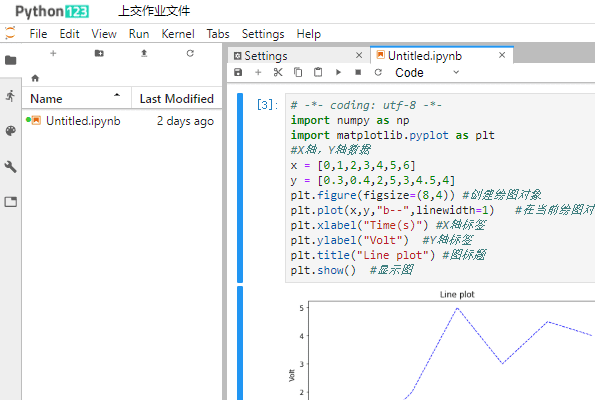Click the 上交作业文件 submit homework link
The width and height of the screenshot is (595, 400).
point(154,11)
